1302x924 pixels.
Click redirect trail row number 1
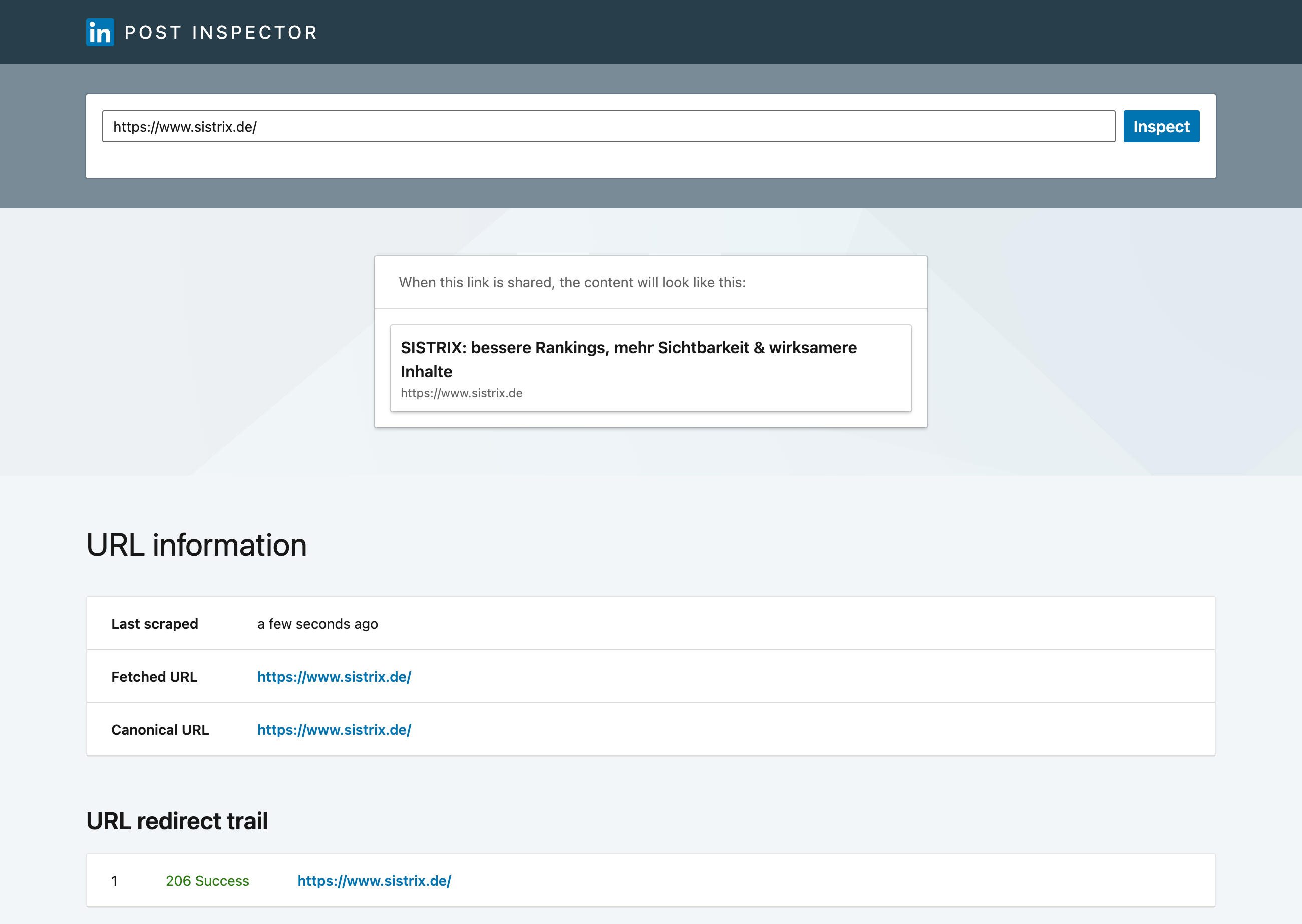pos(114,881)
